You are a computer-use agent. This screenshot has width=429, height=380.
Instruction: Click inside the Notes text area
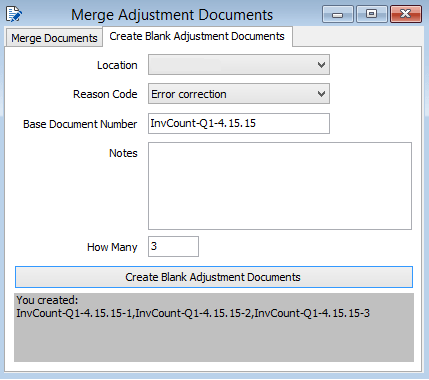tap(280, 186)
